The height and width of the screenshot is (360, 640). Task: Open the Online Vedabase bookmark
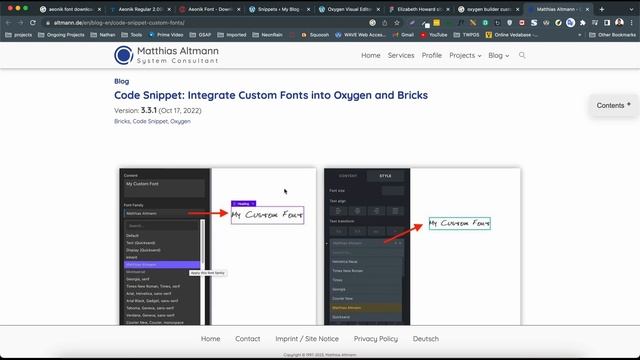tap(512, 35)
